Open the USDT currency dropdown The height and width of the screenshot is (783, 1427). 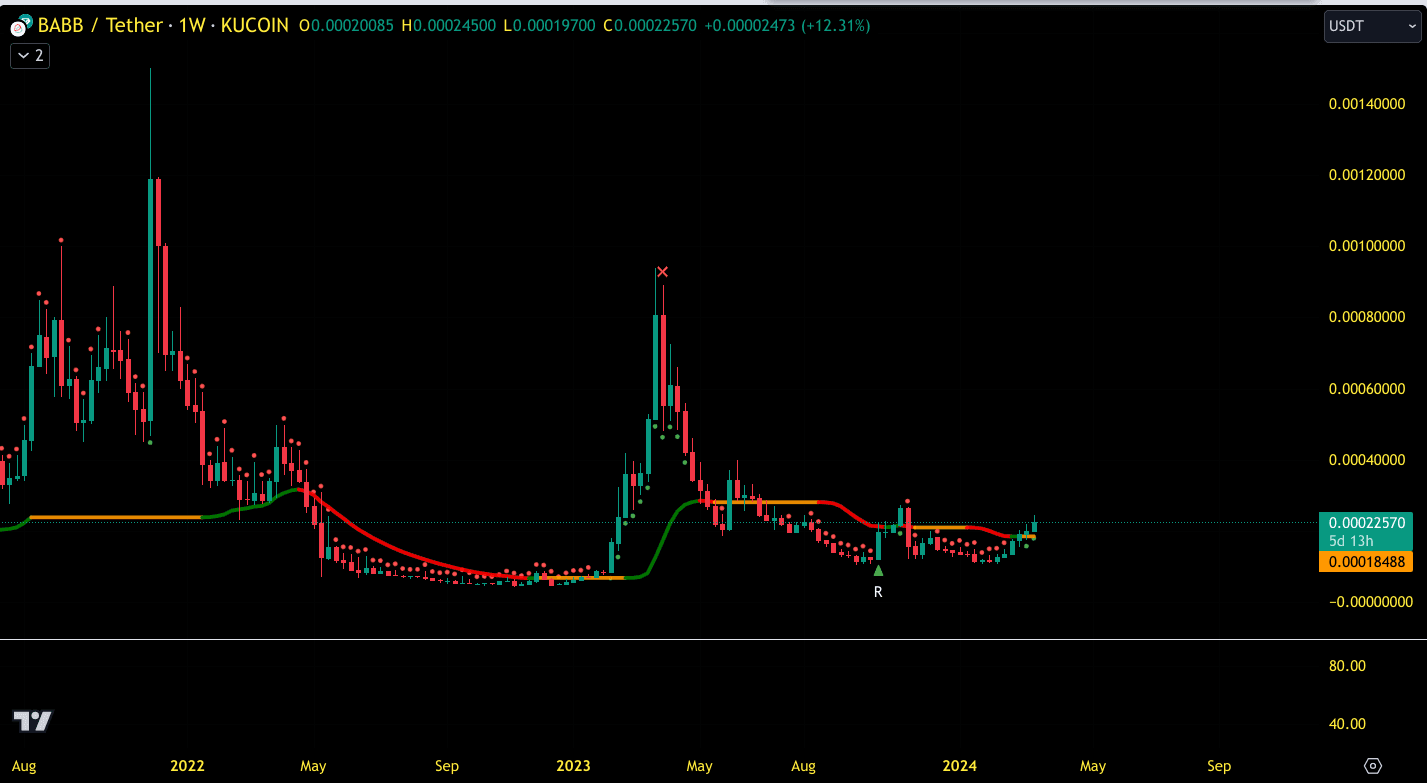[x=1372, y=26]
